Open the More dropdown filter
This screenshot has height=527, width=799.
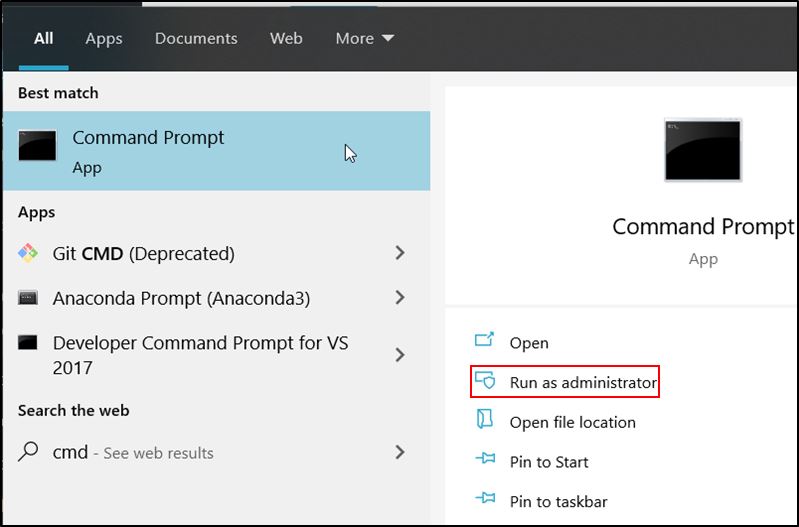364,38
